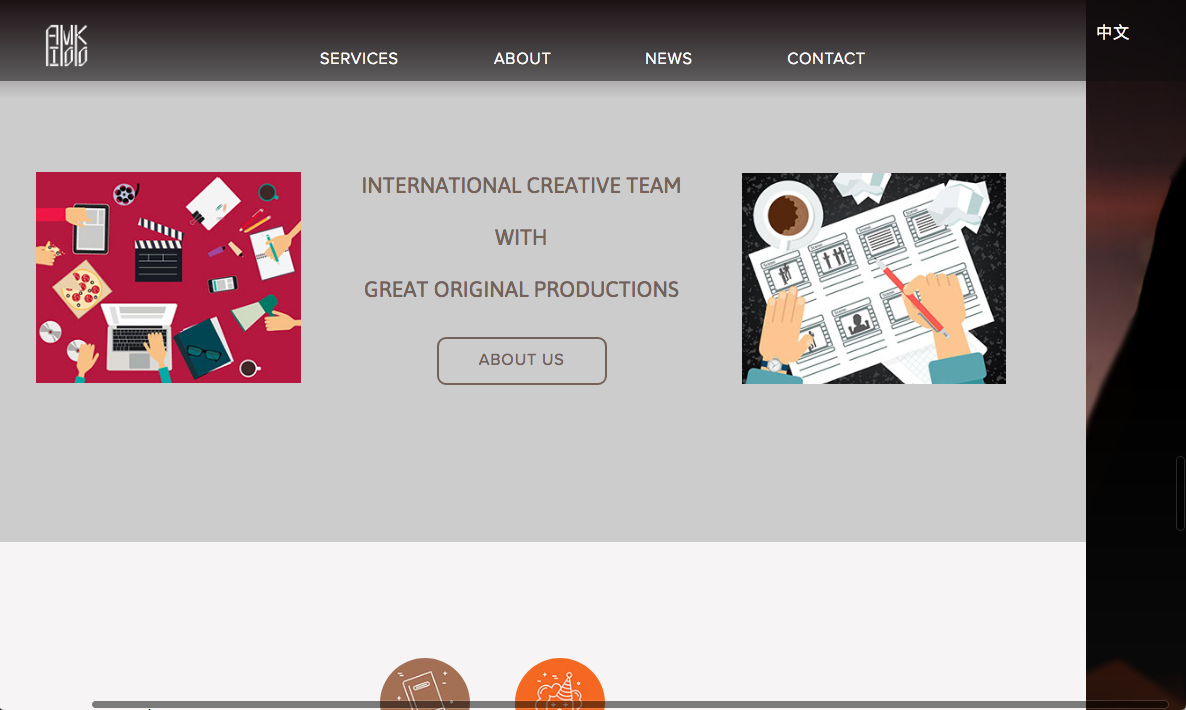Click the orange party hat circle icon

559,684
